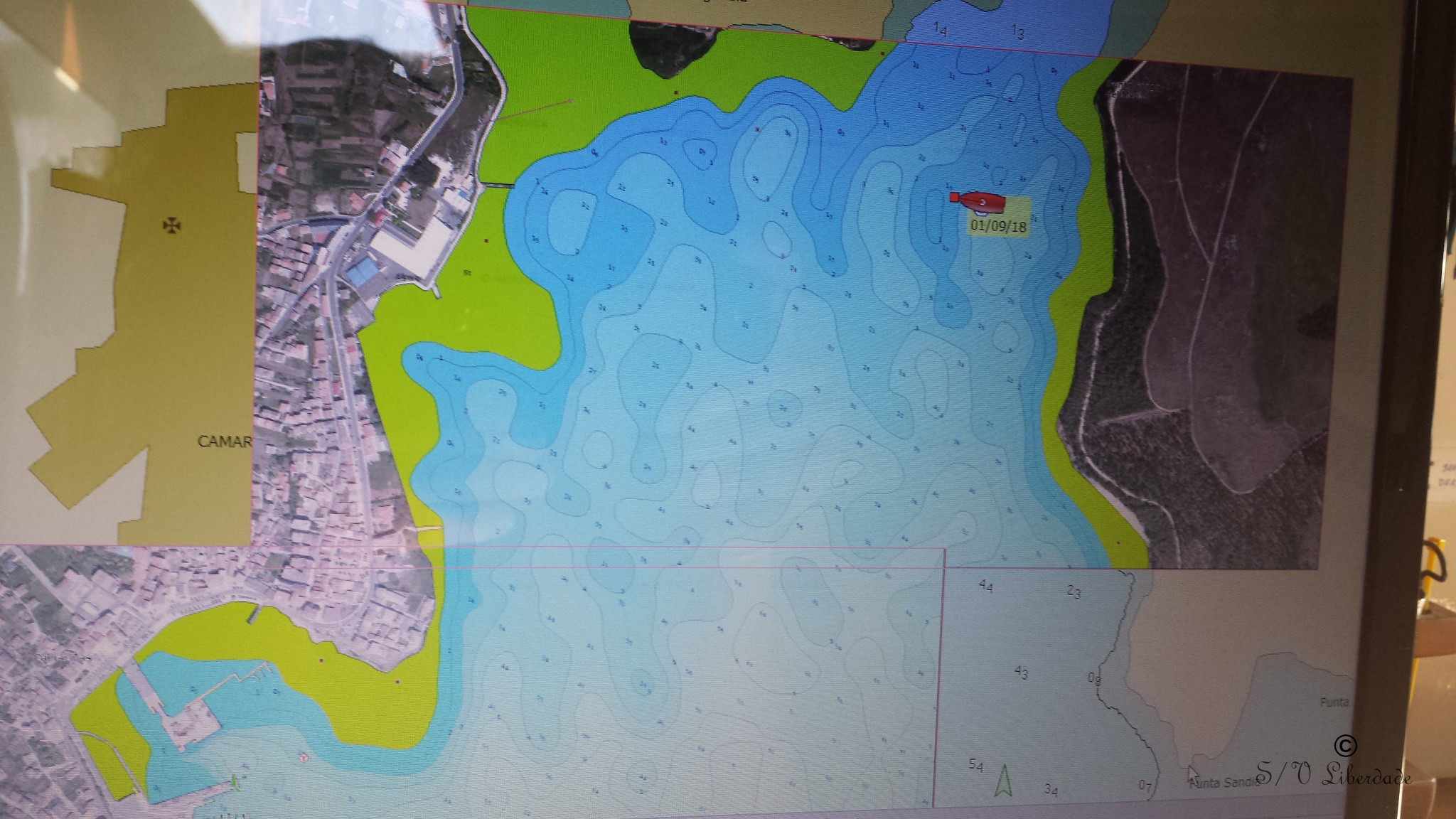Click the depth sounding 54 near north arrow
The width and height of the screenshot is (1456, 819).
[x=976, y=766]
